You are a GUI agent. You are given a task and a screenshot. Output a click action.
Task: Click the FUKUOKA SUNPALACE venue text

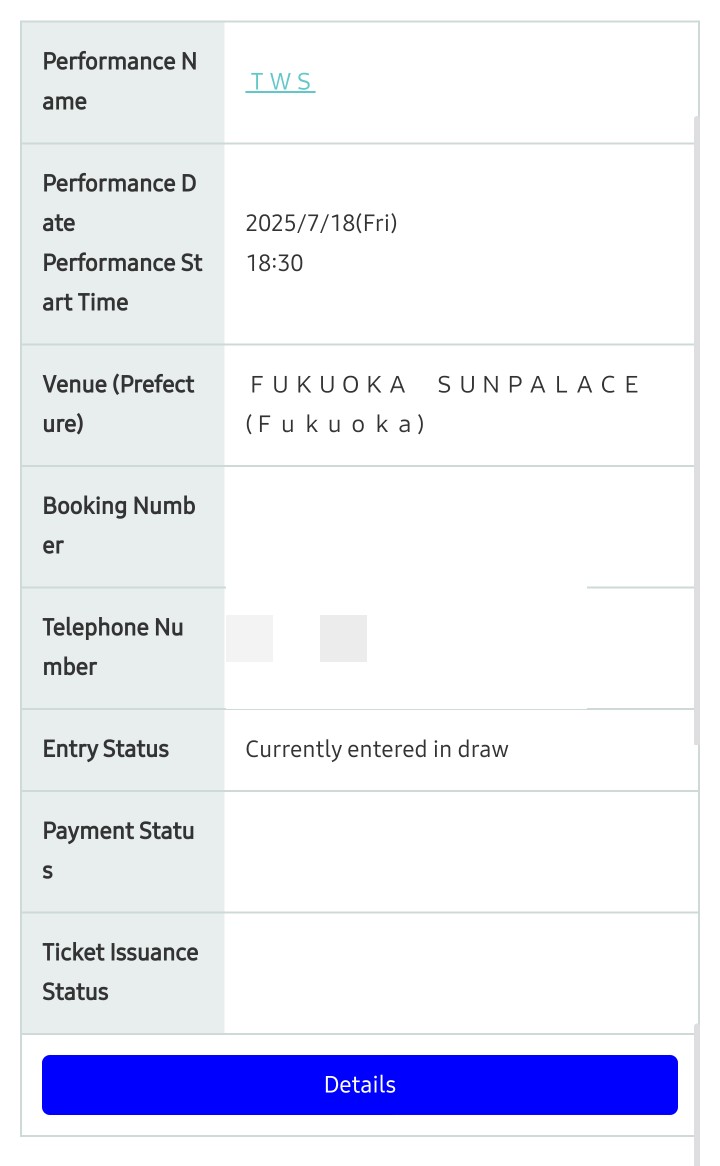[x=444, y=384]
